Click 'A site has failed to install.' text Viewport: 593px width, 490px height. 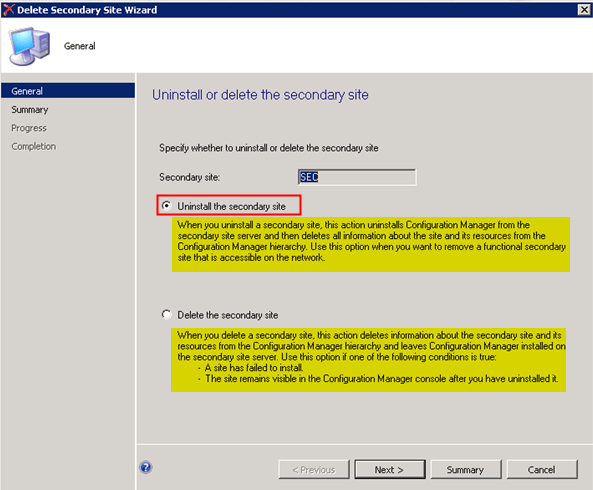click(x=254, y=368)
